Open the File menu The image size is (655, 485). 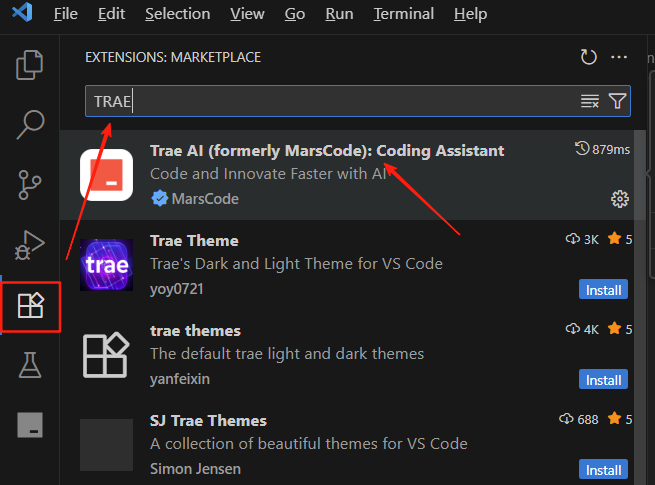pos(66,14)
